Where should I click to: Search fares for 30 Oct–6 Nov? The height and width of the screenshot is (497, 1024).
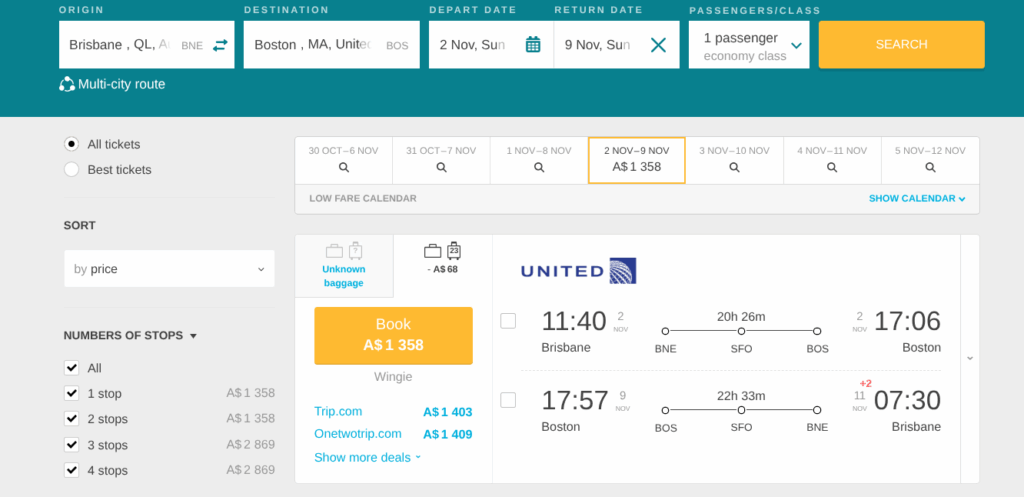point(343,160)
